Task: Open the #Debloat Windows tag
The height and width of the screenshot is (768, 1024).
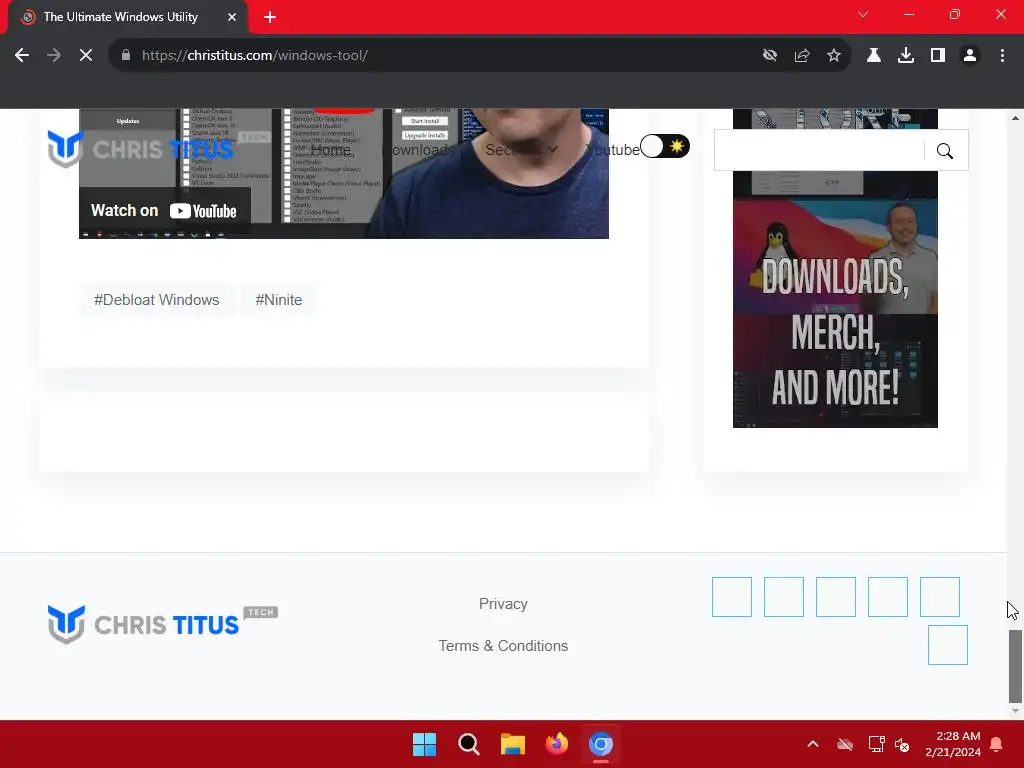Action: [157, 300]
